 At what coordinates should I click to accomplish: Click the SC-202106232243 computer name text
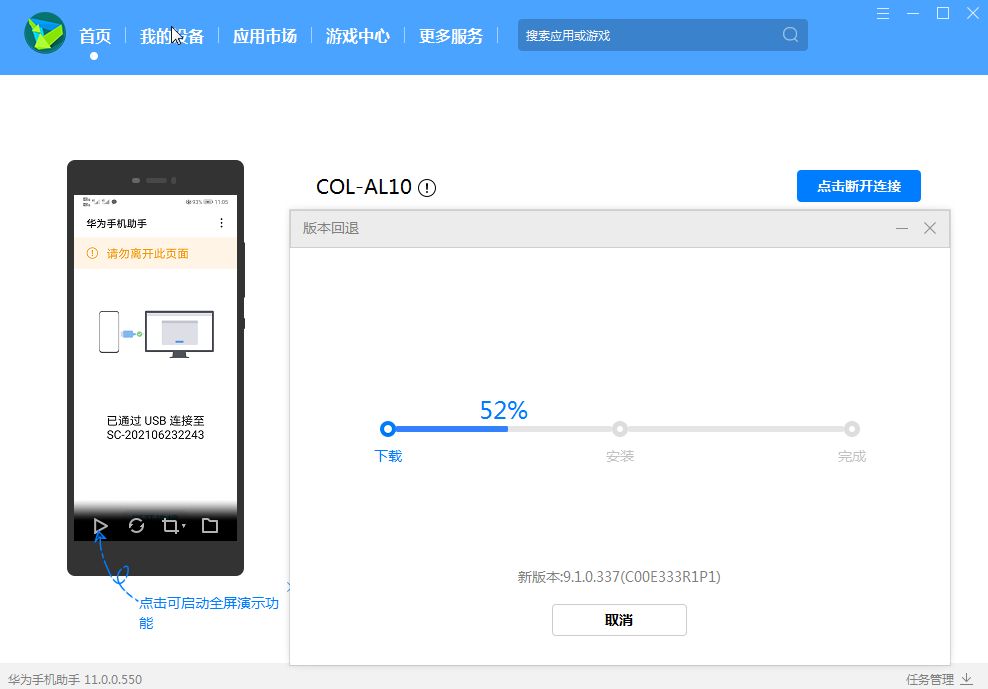click(155, 435)
